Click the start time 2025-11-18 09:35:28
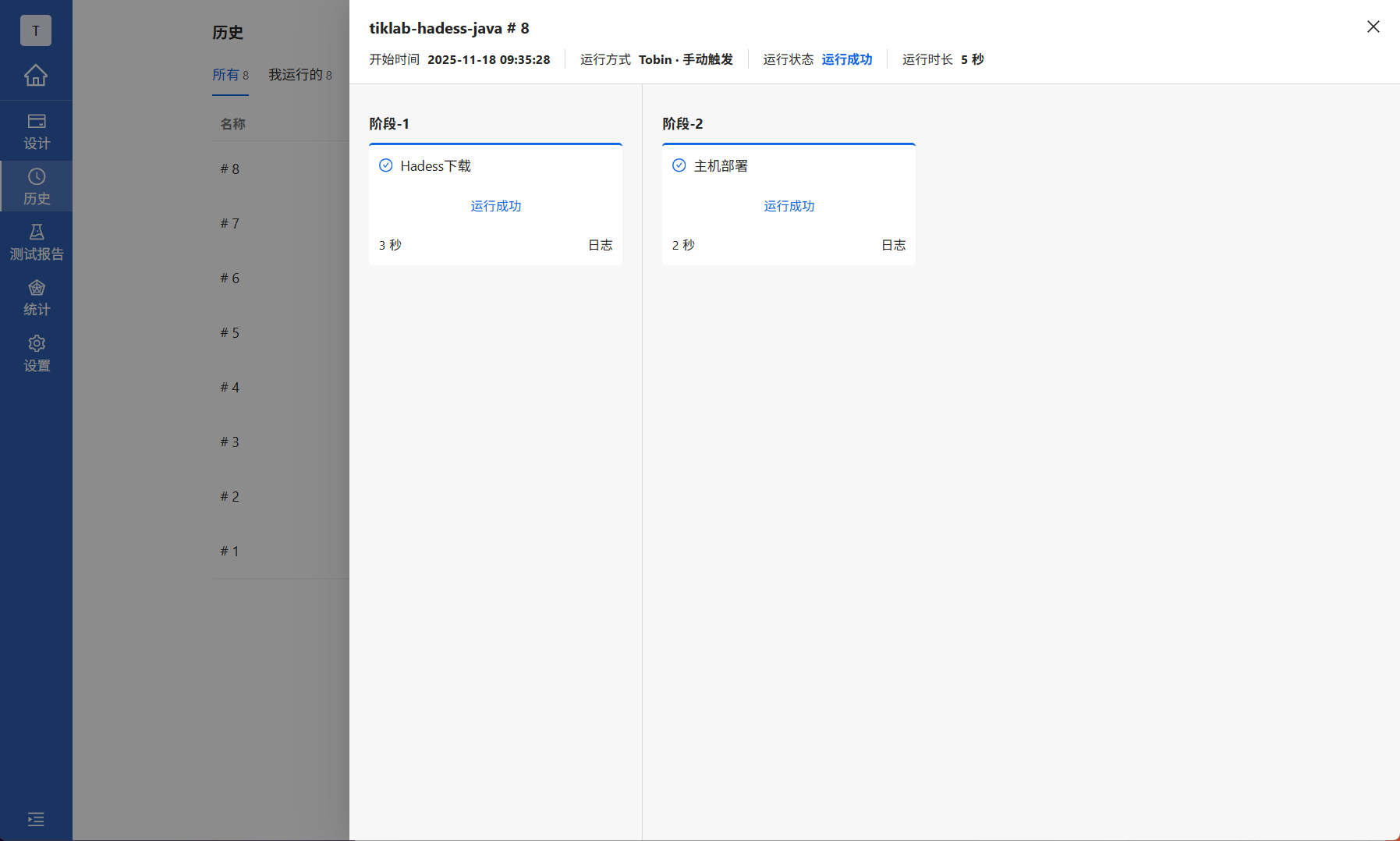 [489, 59]
